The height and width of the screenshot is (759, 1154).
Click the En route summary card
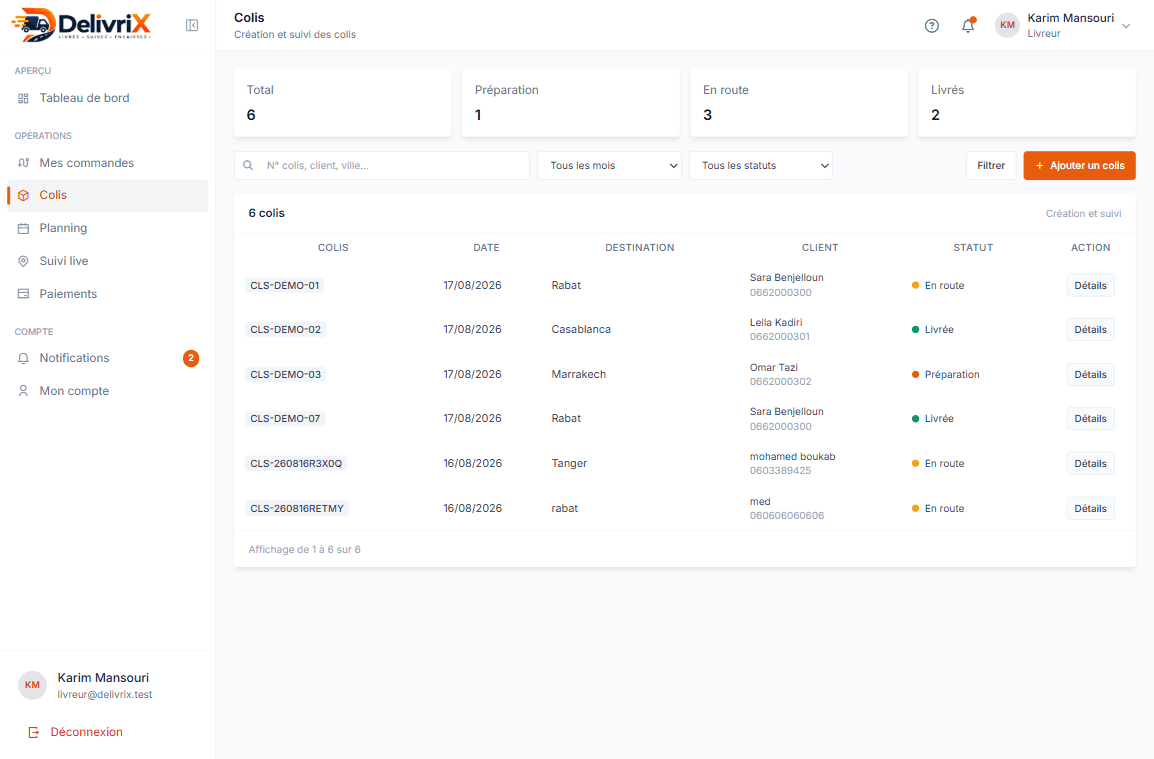click(x=799, y=103)
